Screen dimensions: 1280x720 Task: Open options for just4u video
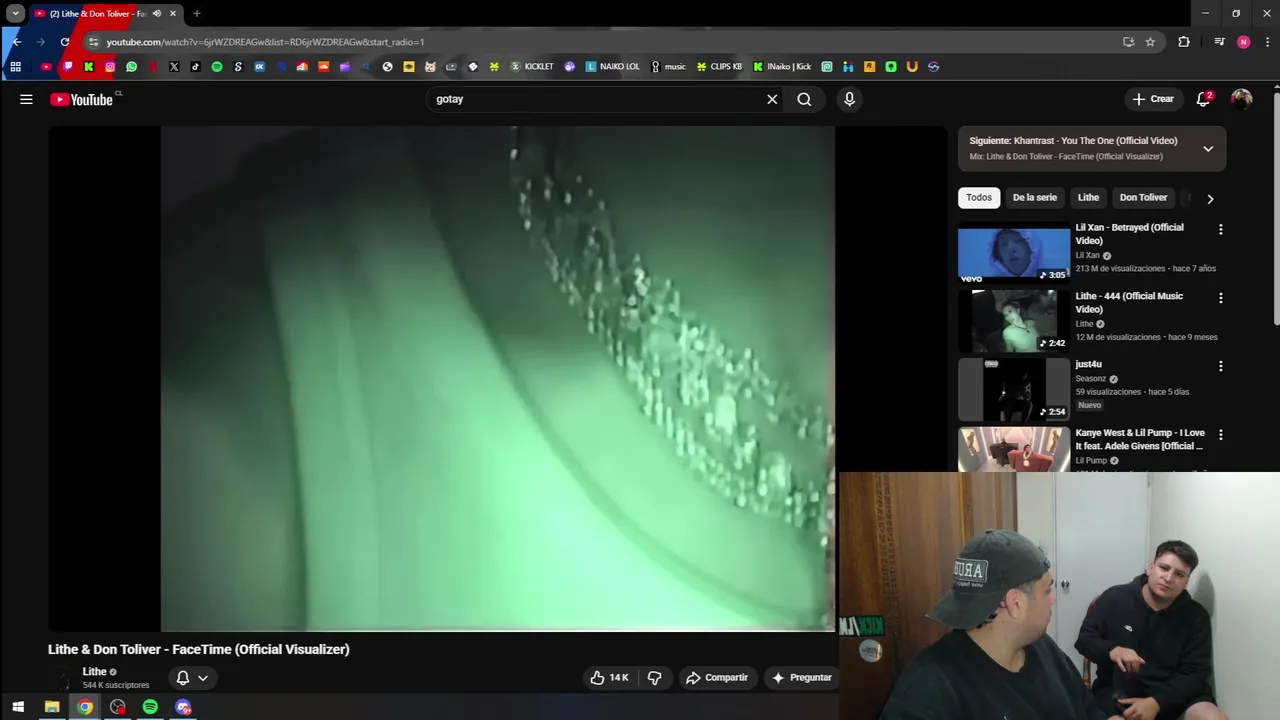click(1220, 367)
